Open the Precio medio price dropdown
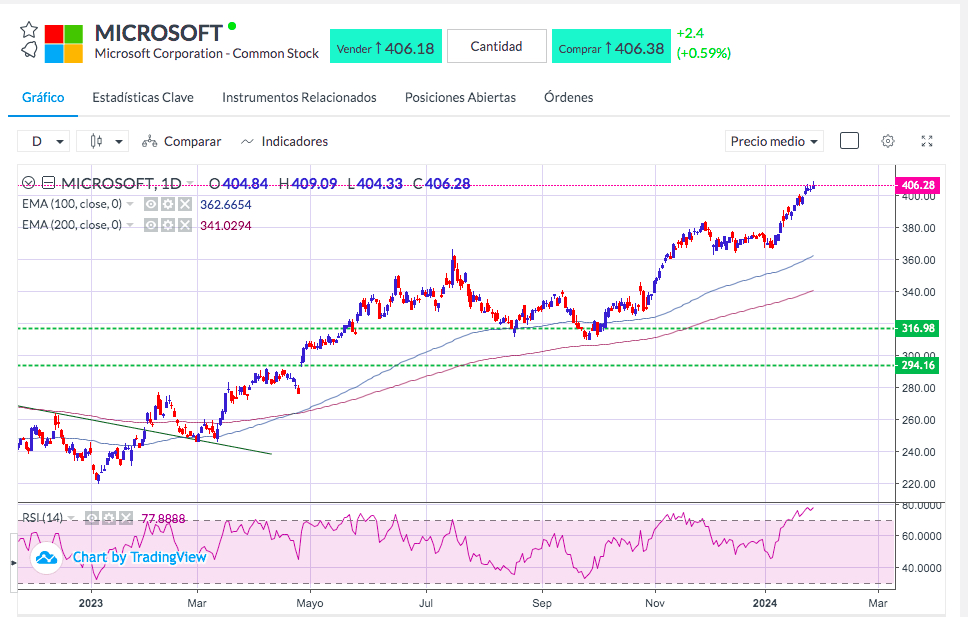Image resolution: width=968 pixels, height=617 pixels. tap(774, 141)
